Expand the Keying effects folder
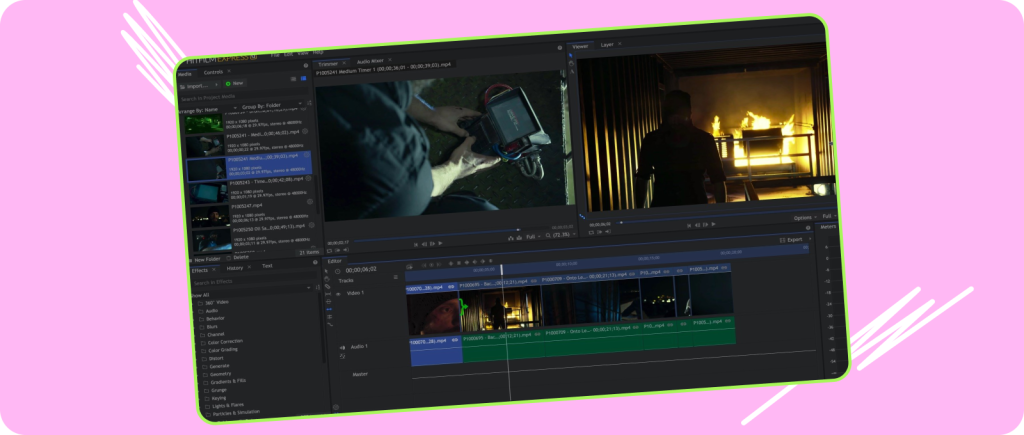1024x435 pixels. pyautogui.click(x=217, y=397)
